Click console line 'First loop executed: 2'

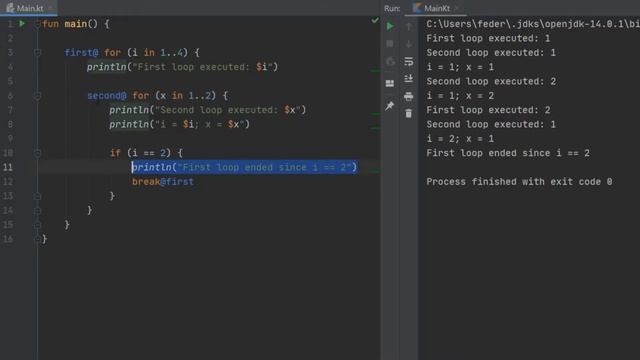(x=488, y=110)
